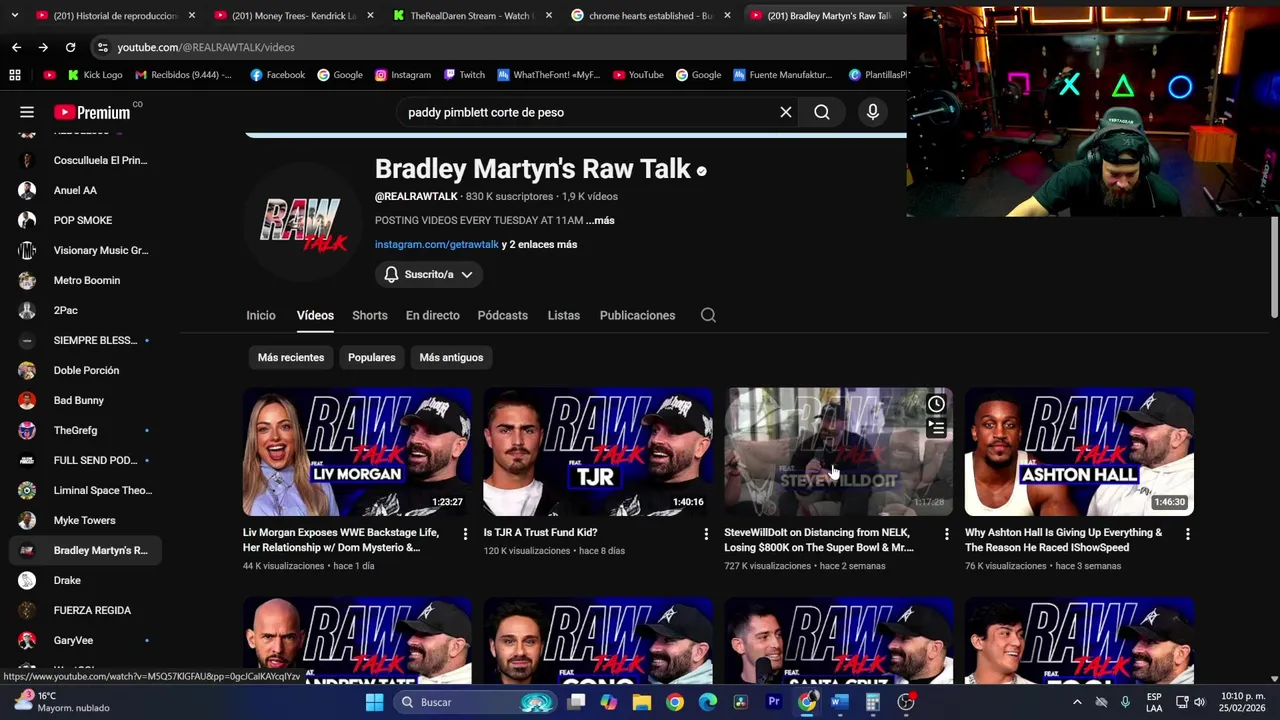Switch to Pódcasts channel tab

[x=503, y=315]
